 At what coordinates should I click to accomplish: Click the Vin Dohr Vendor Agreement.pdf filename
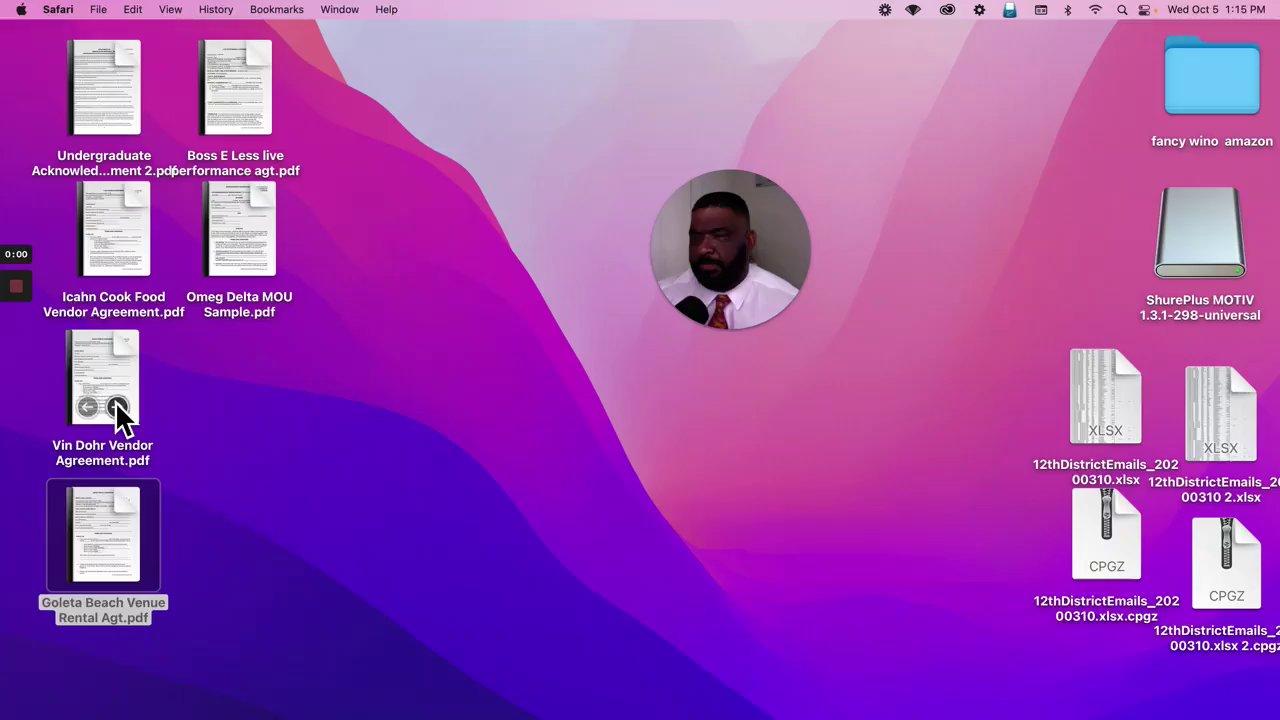click(102, 453)
